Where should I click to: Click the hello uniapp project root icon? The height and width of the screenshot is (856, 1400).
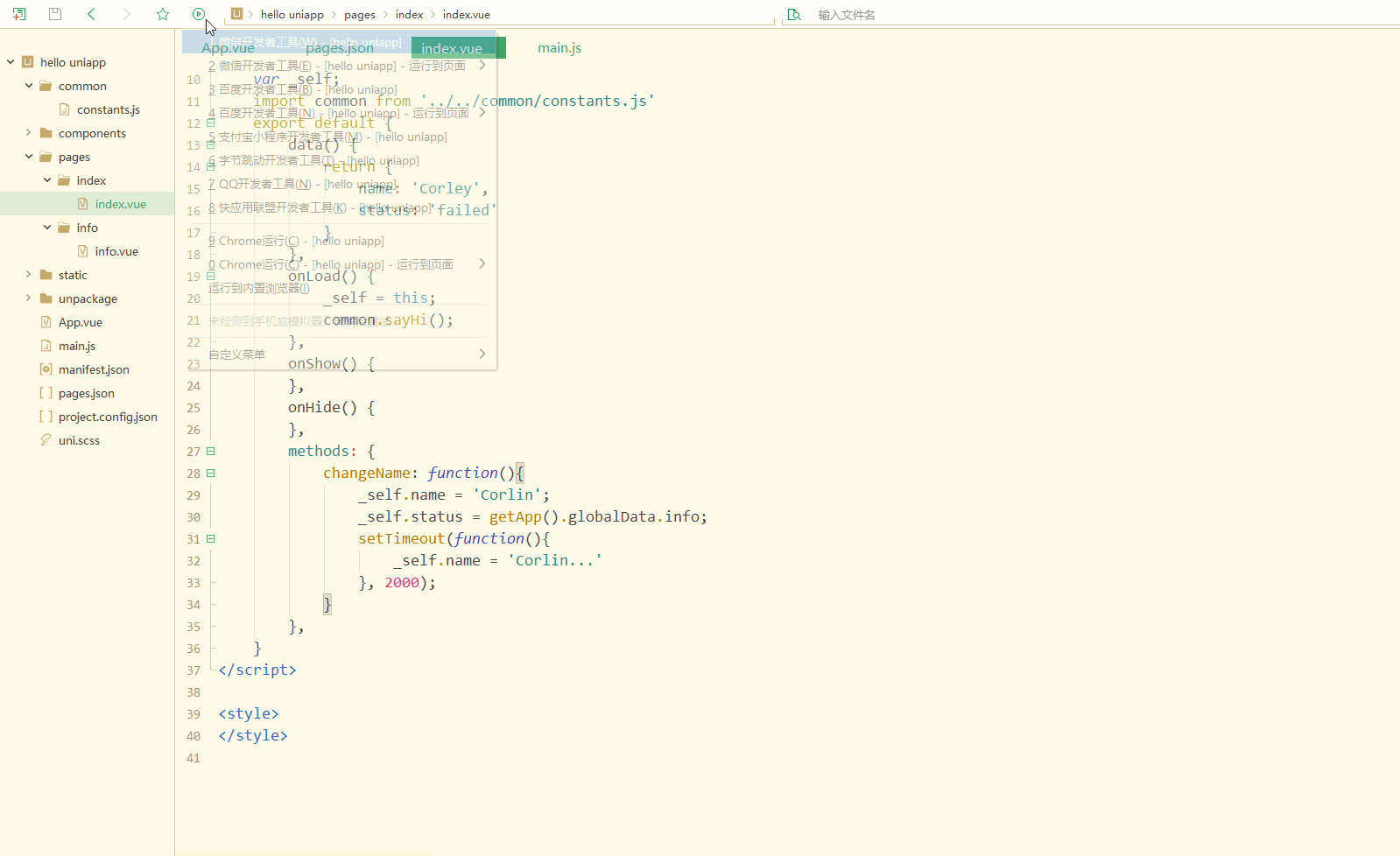pos(28,62)
